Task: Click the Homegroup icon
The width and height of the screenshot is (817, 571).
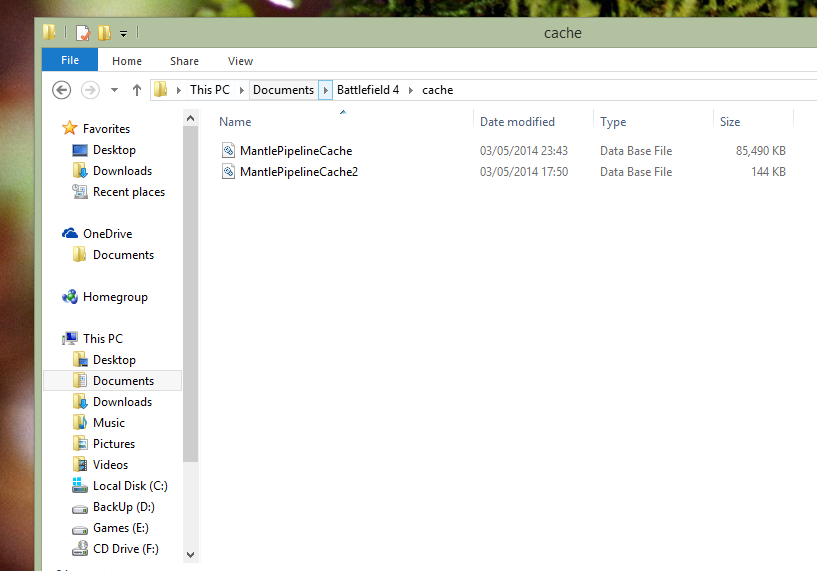Action: pyautogui.click(x=70, y=296)
